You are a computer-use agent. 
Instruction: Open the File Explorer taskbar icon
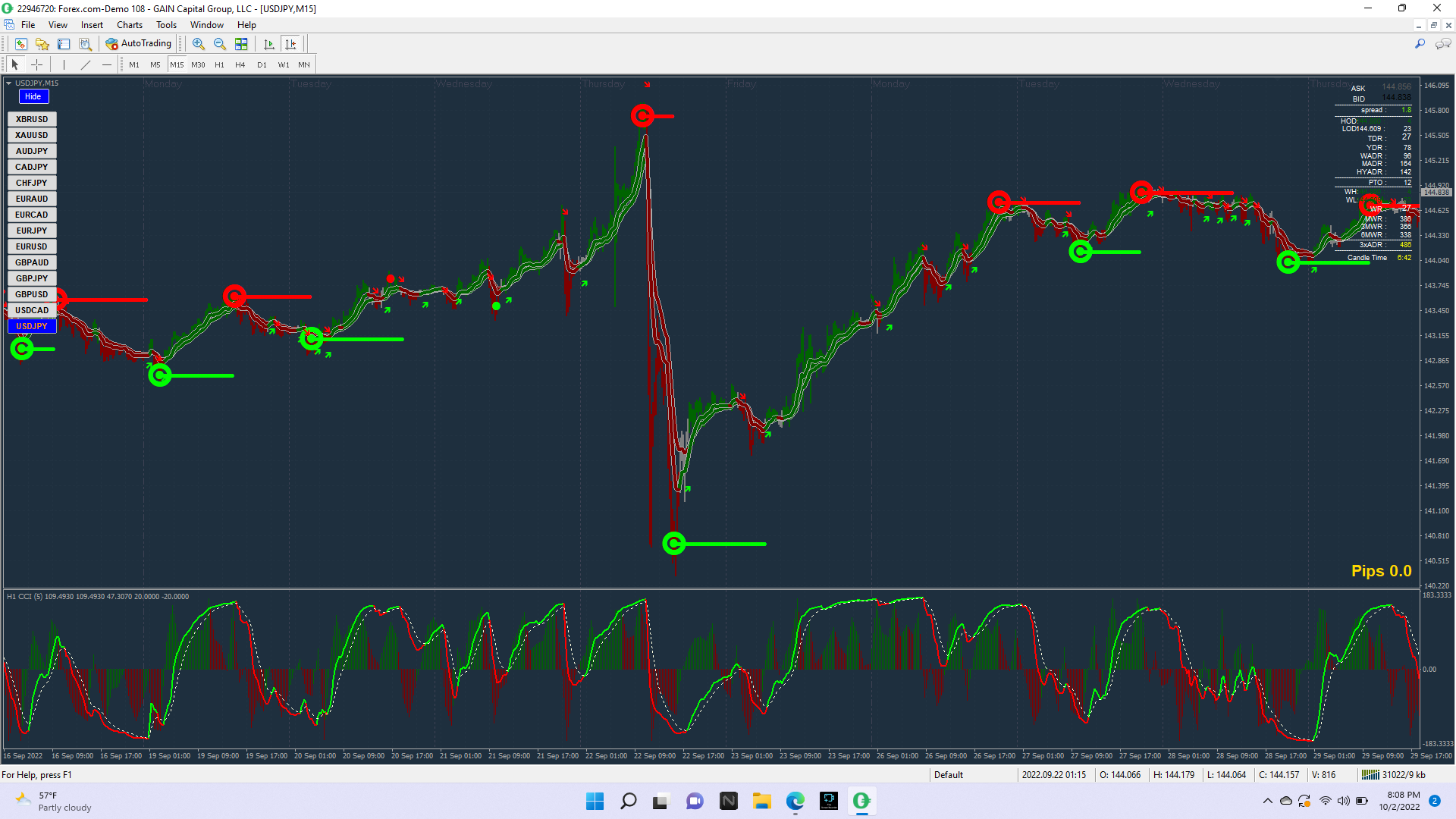(x=761, y=801)
